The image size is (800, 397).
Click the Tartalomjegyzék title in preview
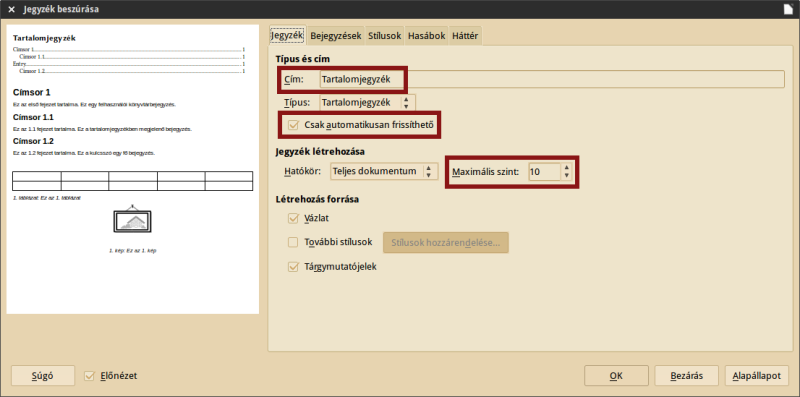[44, 38]
